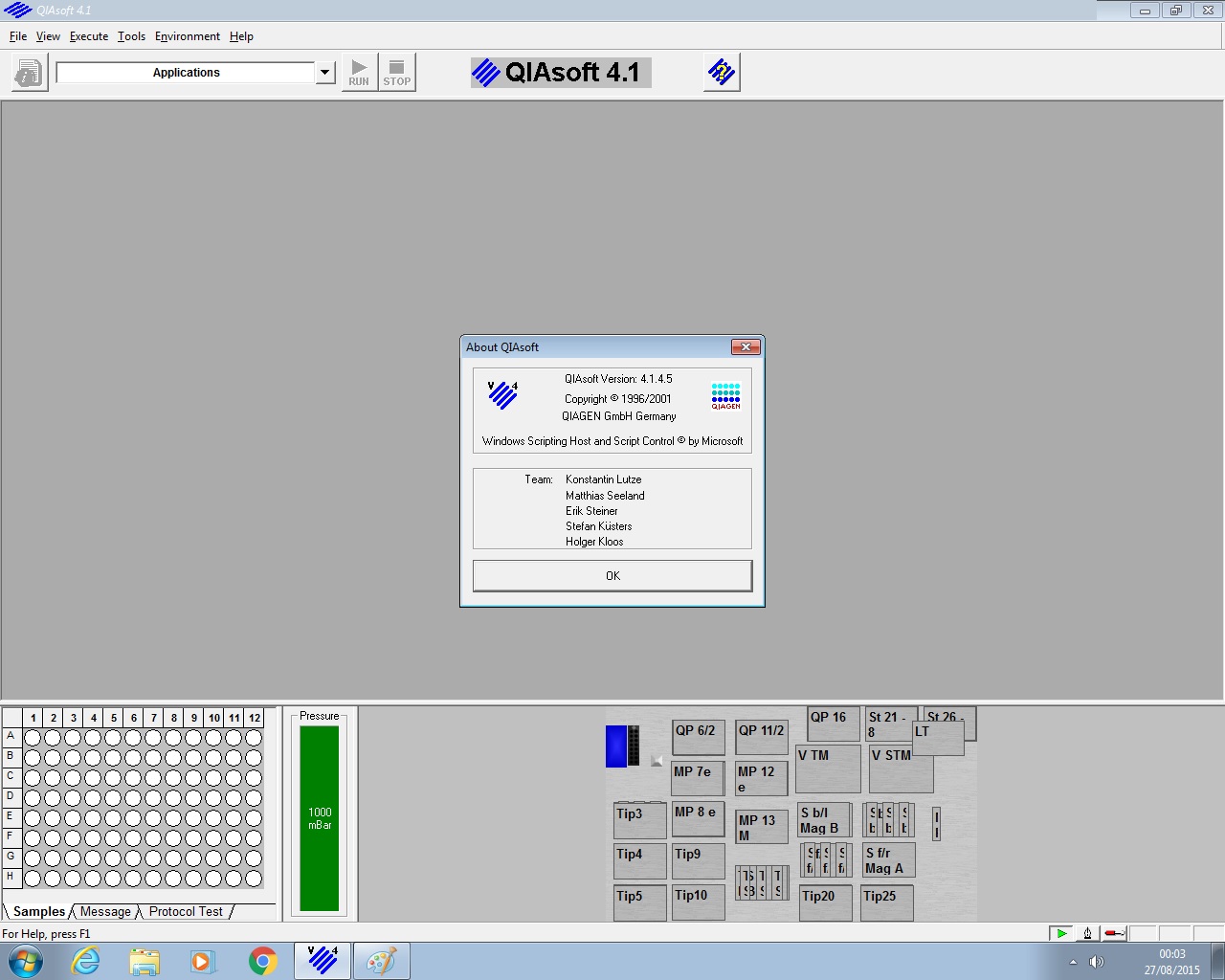Select sample well D6 in plate grid
The width and height of the screenshot is (1225, 980).
pyautogui.click(x=133, y=798)
